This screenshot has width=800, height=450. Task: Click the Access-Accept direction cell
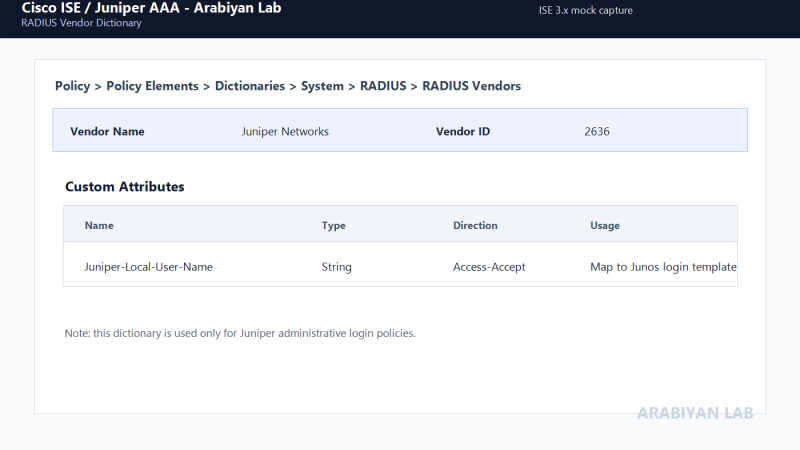(489, 267)
